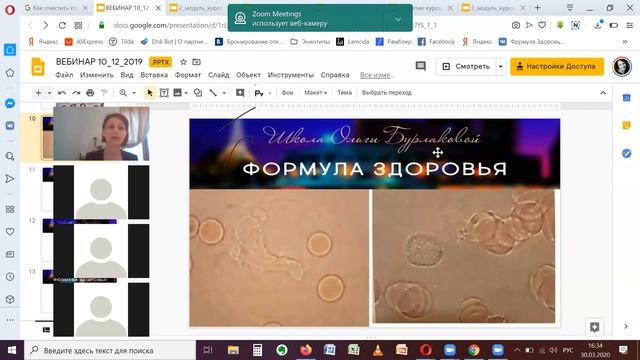This screenshot has height=360, width=640.
Task: Collapse the toolbar with the up chevron
Action: coord(603,93)
